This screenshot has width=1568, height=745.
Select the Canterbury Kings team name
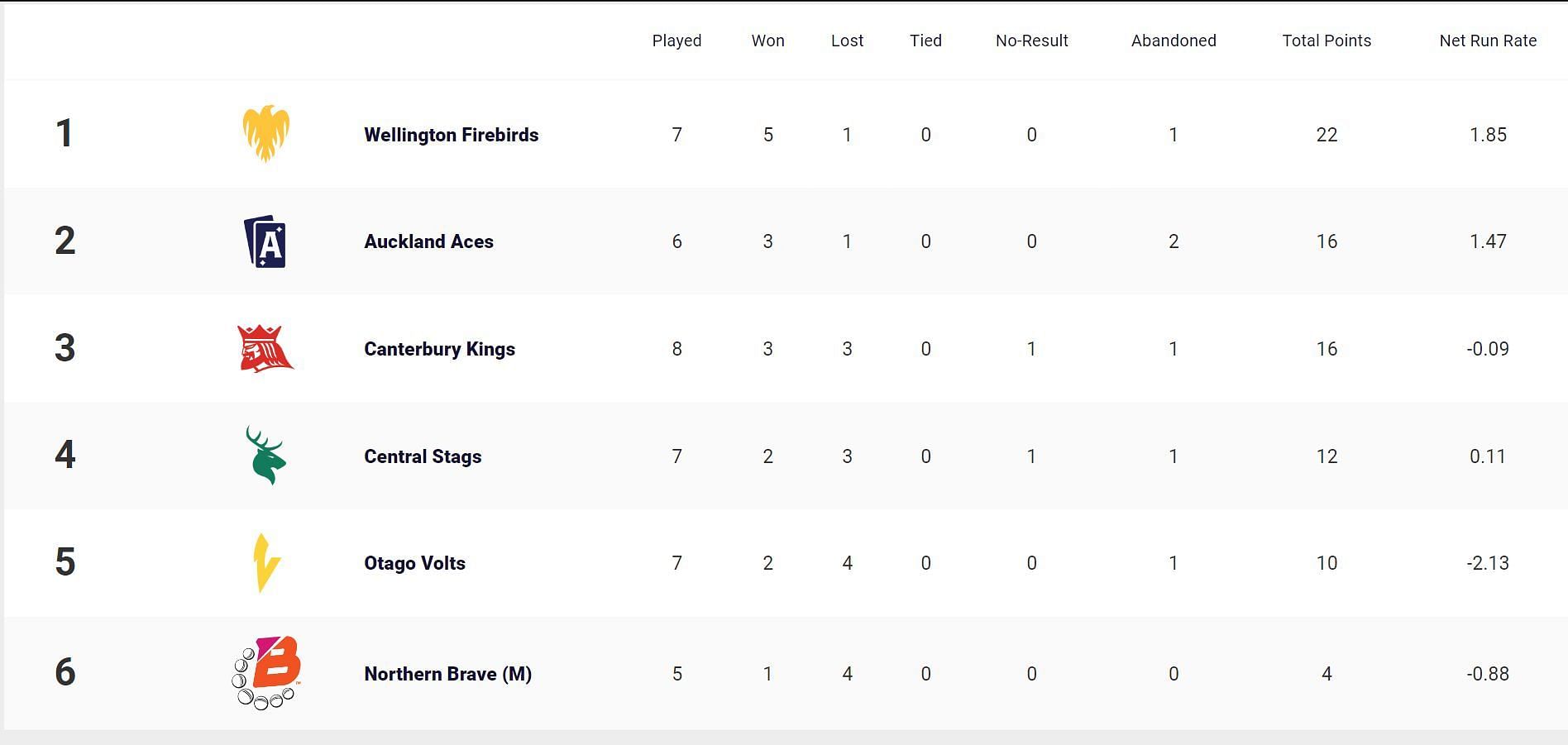[x=439, y=349]
